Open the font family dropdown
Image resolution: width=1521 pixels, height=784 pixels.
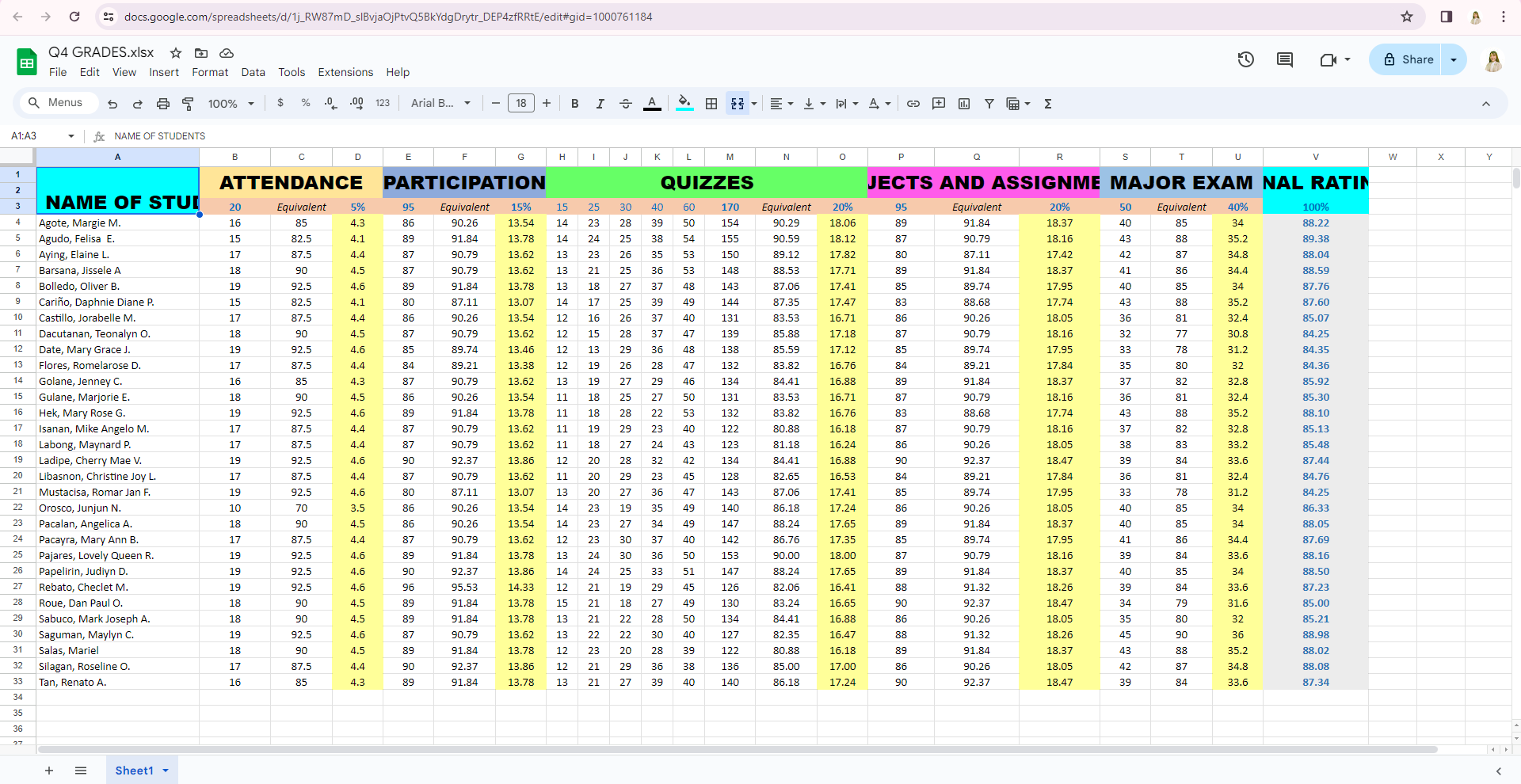click(x=440, y=104)
